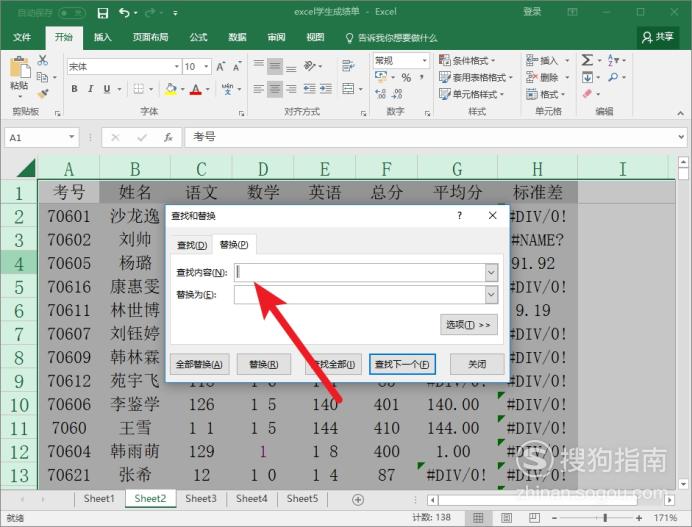
Task: Click the Save icon in title bar
Action: [102, 13]
